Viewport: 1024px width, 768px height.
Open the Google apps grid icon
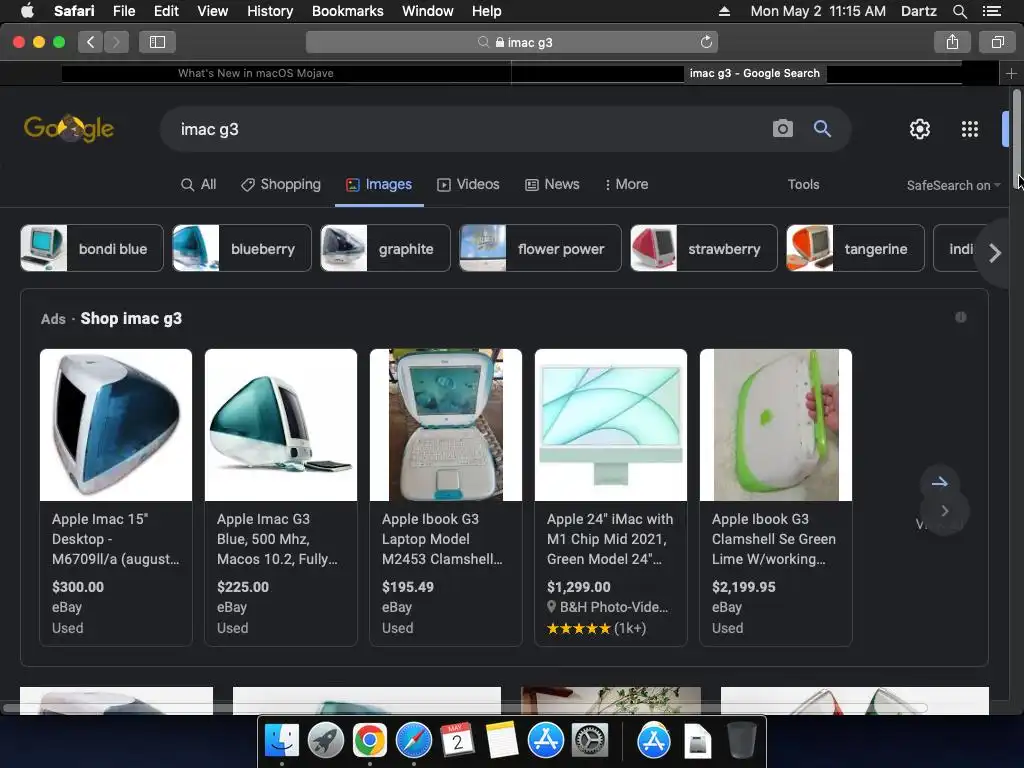click(970, 129)
